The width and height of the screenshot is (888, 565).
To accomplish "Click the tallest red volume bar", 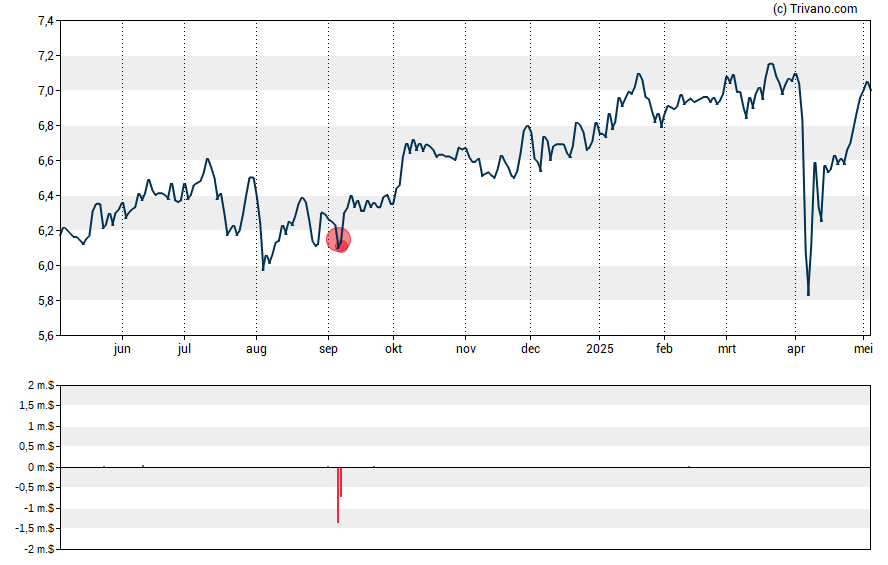I will tap(338, 495).
